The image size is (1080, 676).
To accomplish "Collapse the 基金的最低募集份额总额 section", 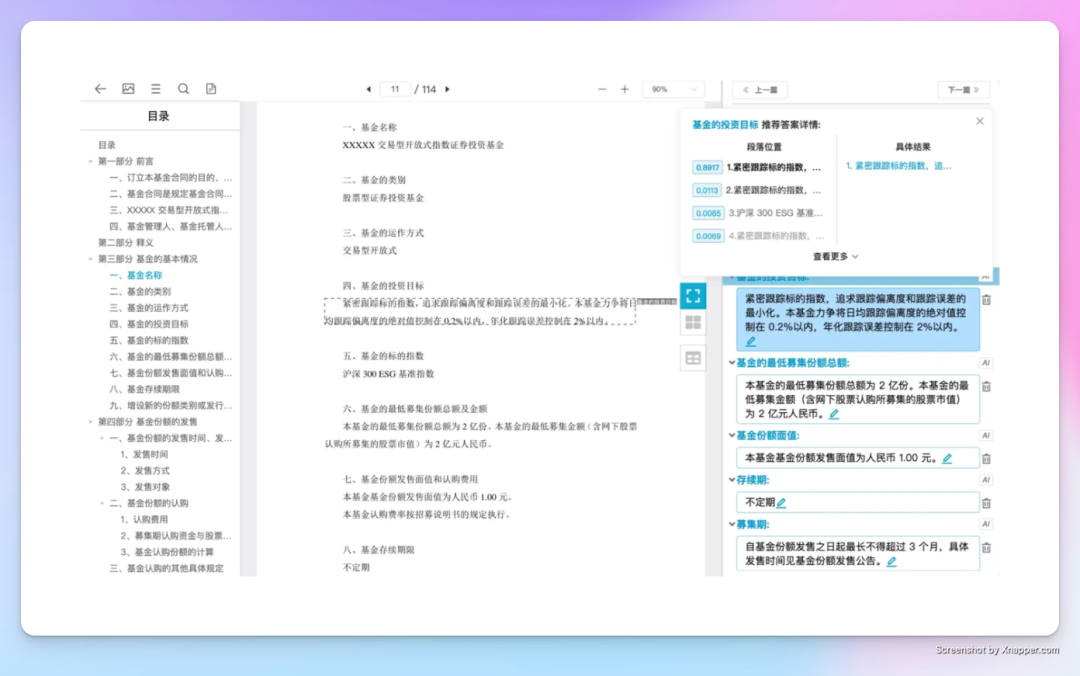I will coord(731,362).
